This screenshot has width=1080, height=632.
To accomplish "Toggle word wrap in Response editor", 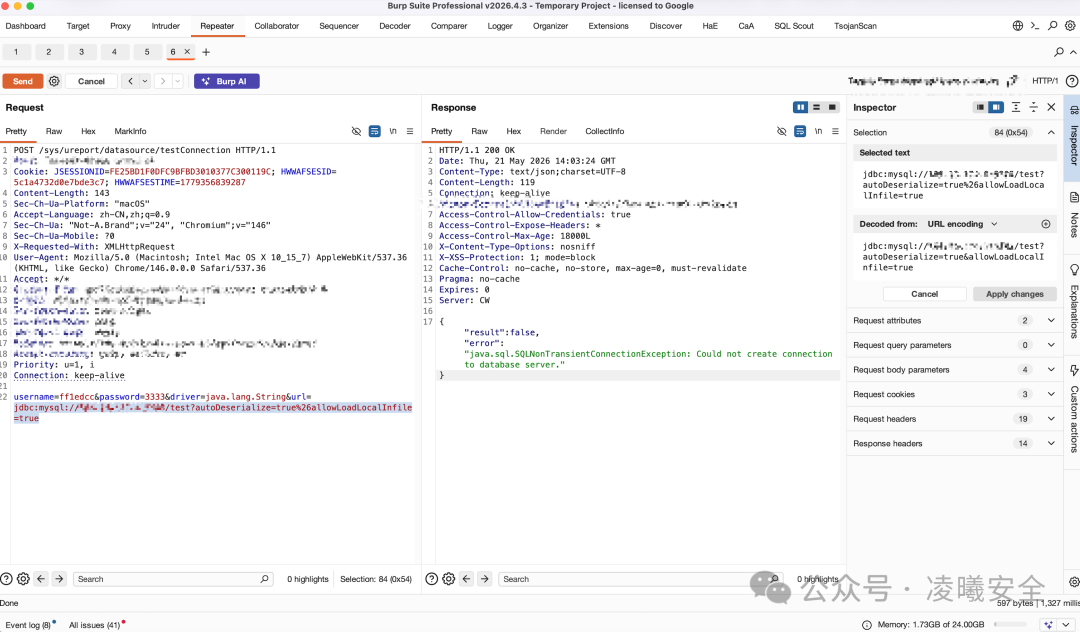I will [x=800, y=131].
